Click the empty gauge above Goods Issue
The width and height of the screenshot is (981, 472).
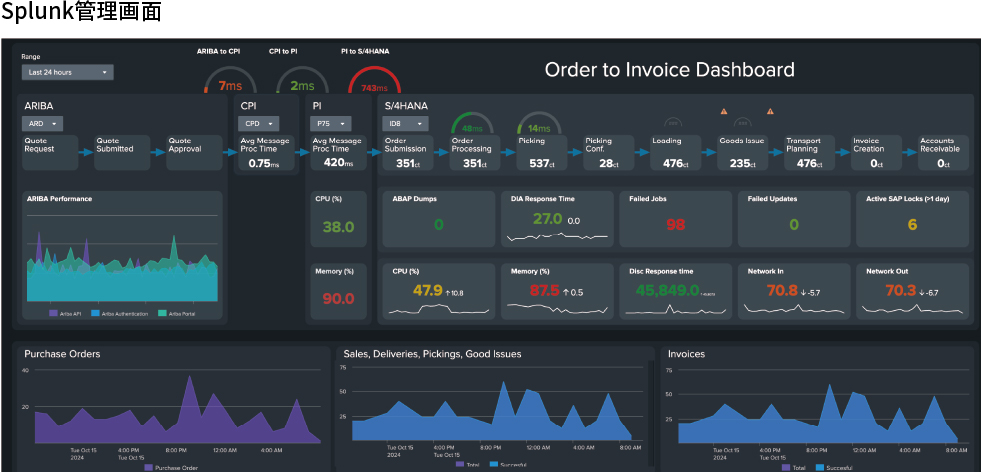pyautogui.click(x=743, y=123)
